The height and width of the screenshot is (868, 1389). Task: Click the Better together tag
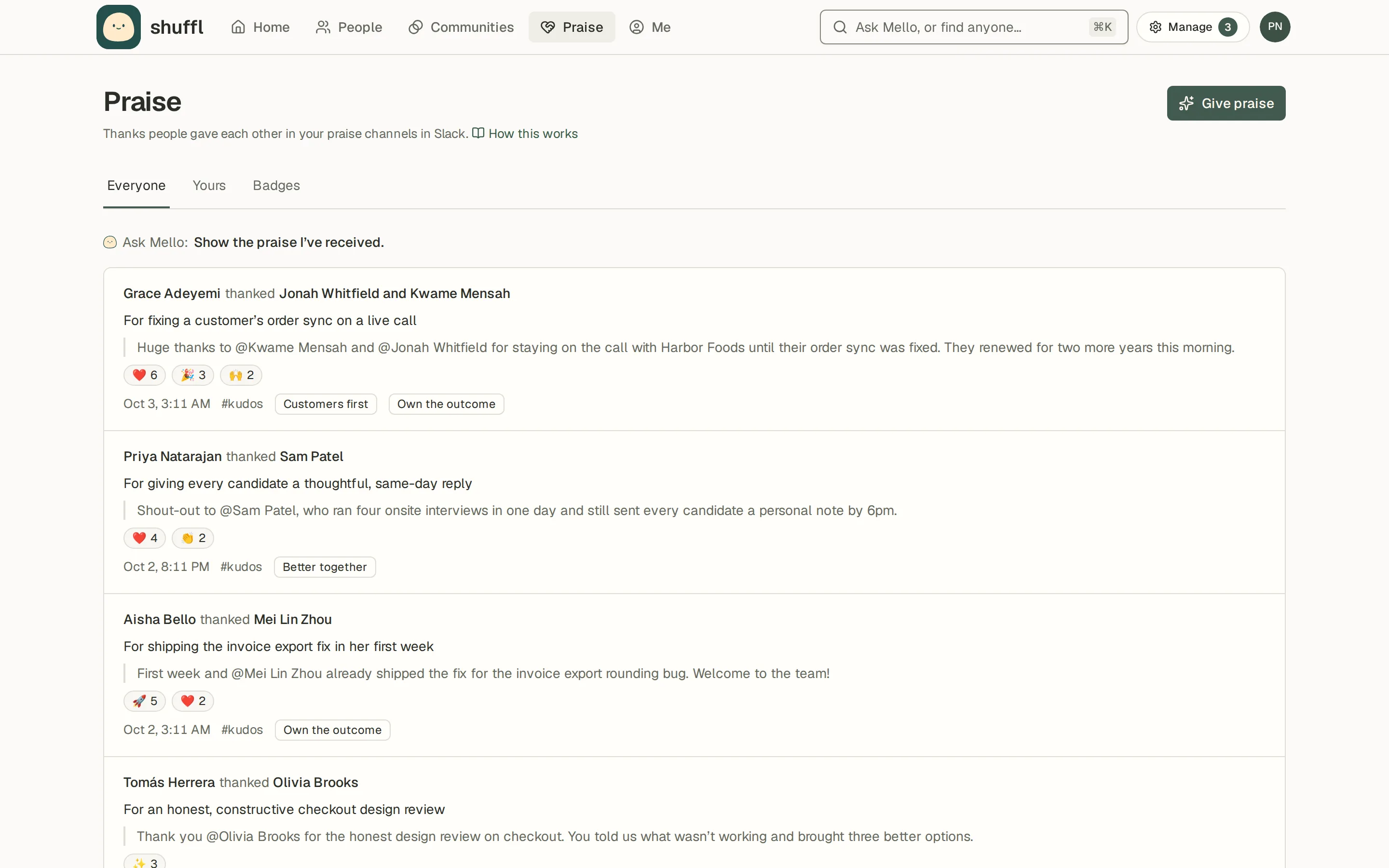click(x=325, y=567)
